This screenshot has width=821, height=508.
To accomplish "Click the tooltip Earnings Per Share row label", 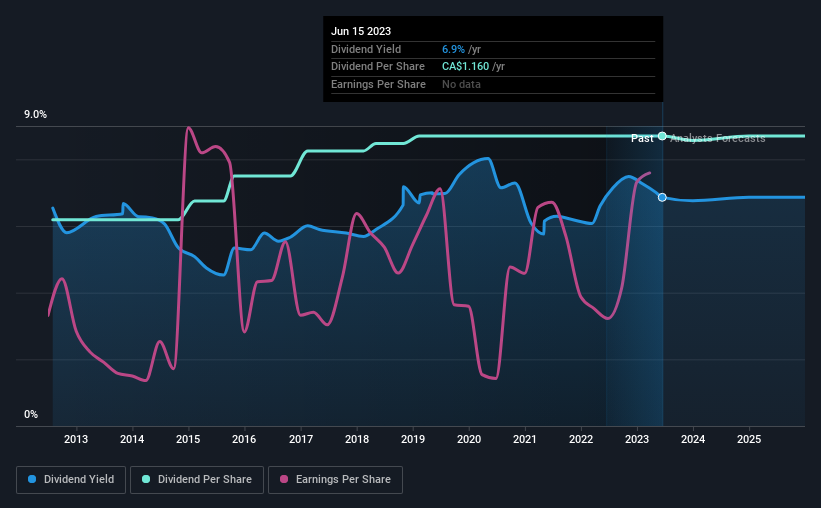I will (378, 84).
